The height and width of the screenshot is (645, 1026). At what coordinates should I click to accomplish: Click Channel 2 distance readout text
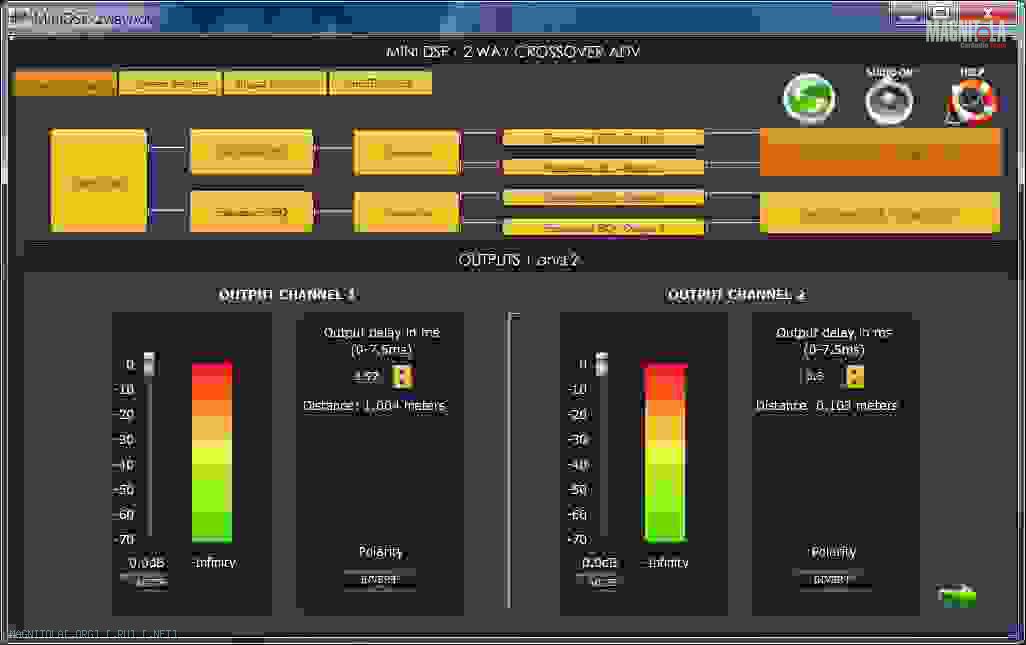826,406
